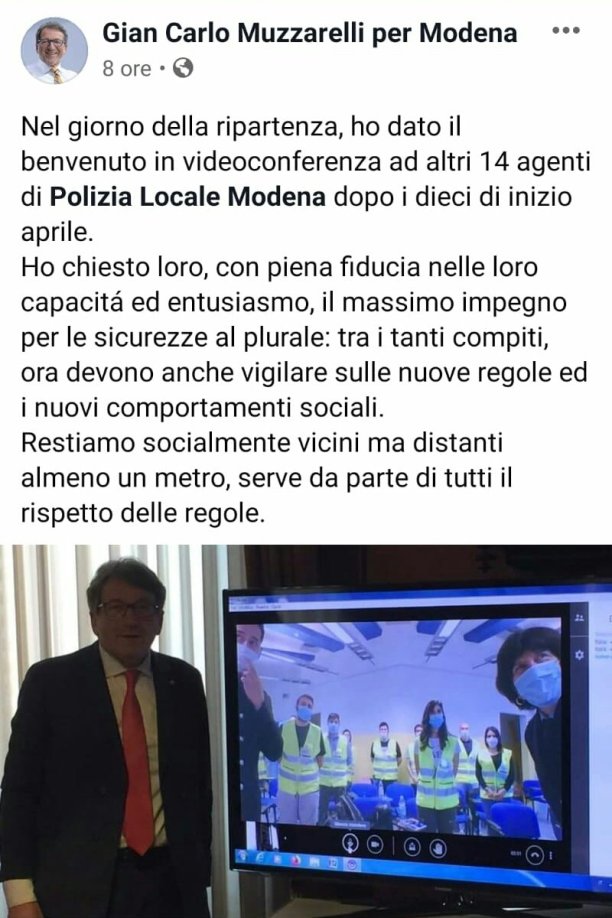This screenshot has height=918, width=612.
Task: Visit Gian Carlo Muzzarelli per Modena page
Action: 310,33
